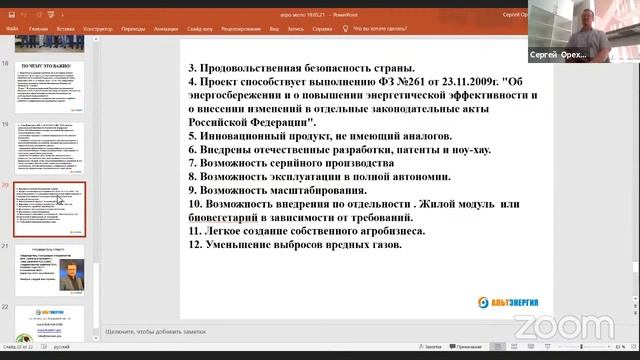This screenshot has height=360, width=640.
Task: Switch to Normal view icon
Action: [498, 347]
